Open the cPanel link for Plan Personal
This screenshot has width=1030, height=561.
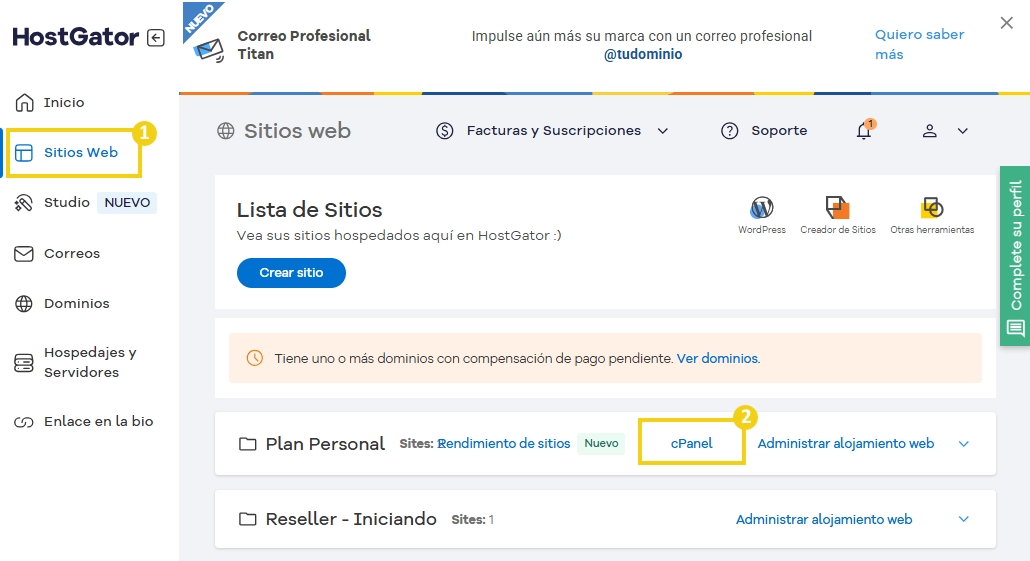point(691,443)
